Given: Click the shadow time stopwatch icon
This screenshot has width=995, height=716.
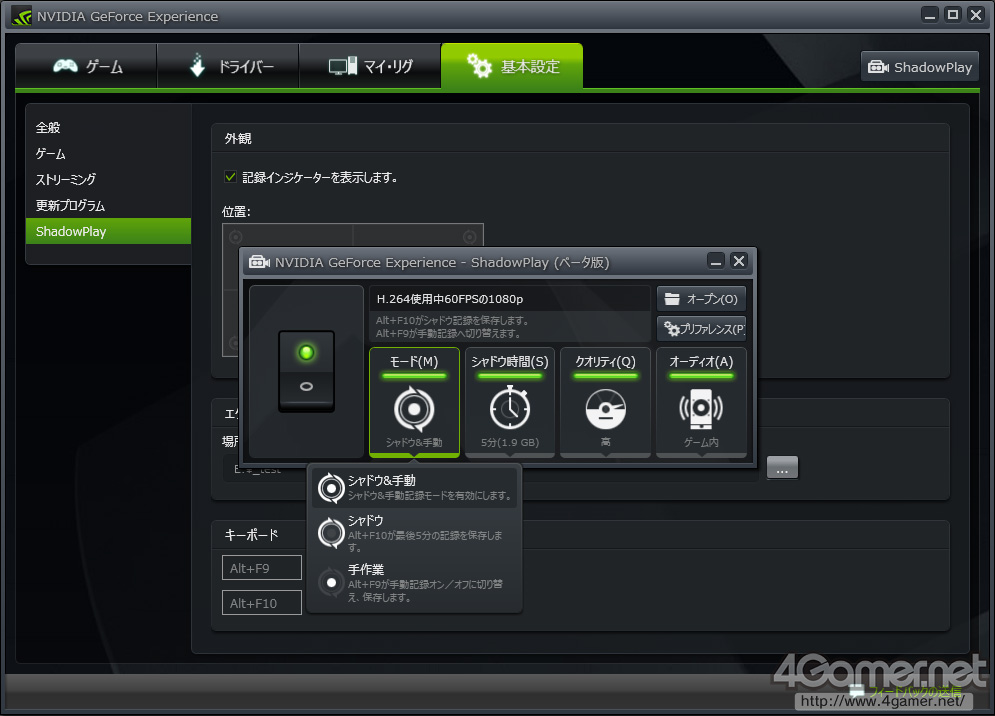Looking at the screenshot, I should click(510, 408).
